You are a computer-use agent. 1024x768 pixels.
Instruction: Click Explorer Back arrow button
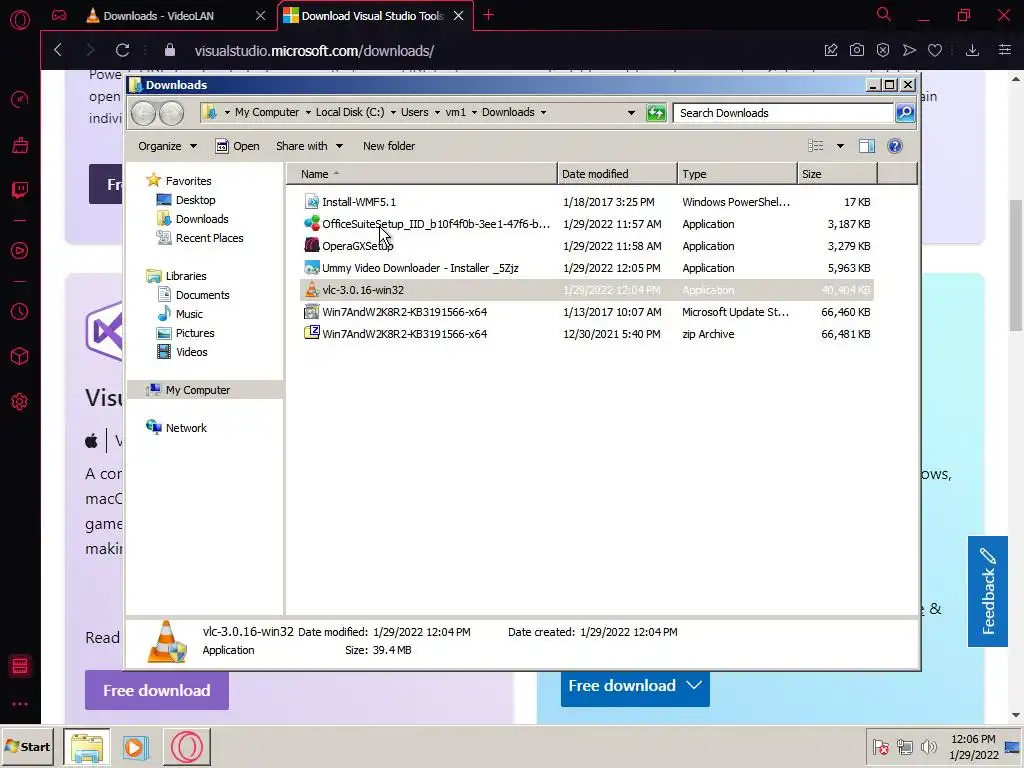coord(144,114)
